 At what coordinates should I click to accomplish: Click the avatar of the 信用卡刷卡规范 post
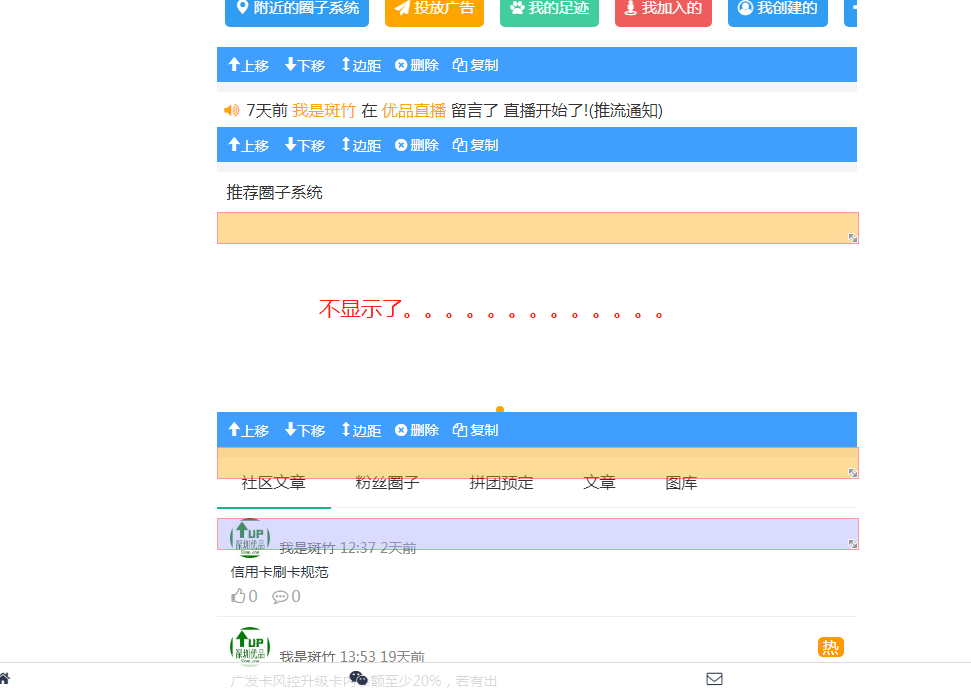click(x=249, y=538)
